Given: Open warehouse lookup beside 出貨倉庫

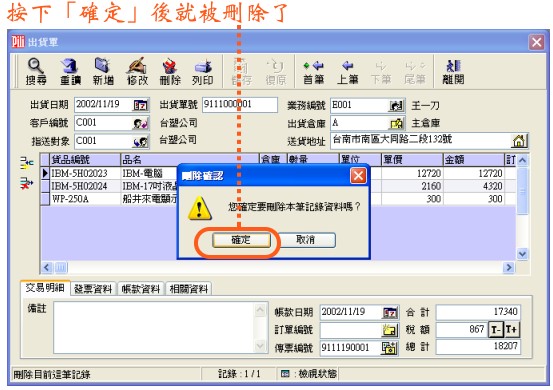Looking at the screenshot, I should [396, 123].
